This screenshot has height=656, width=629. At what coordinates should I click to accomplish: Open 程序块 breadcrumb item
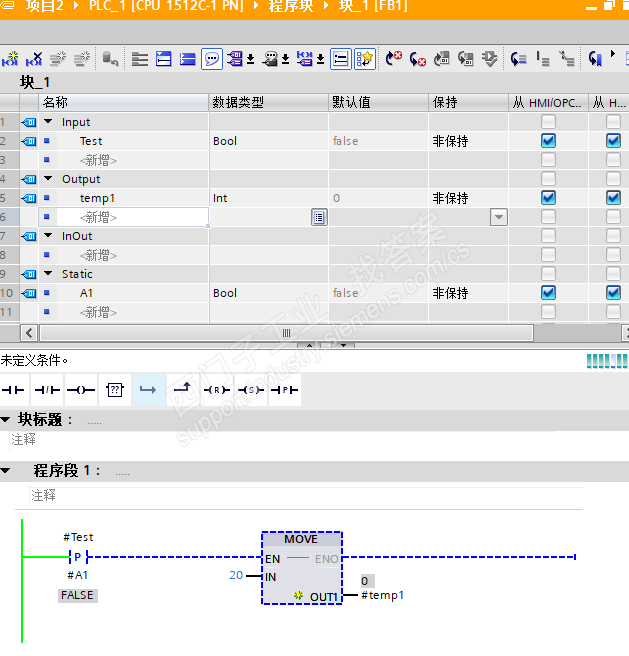290,6
